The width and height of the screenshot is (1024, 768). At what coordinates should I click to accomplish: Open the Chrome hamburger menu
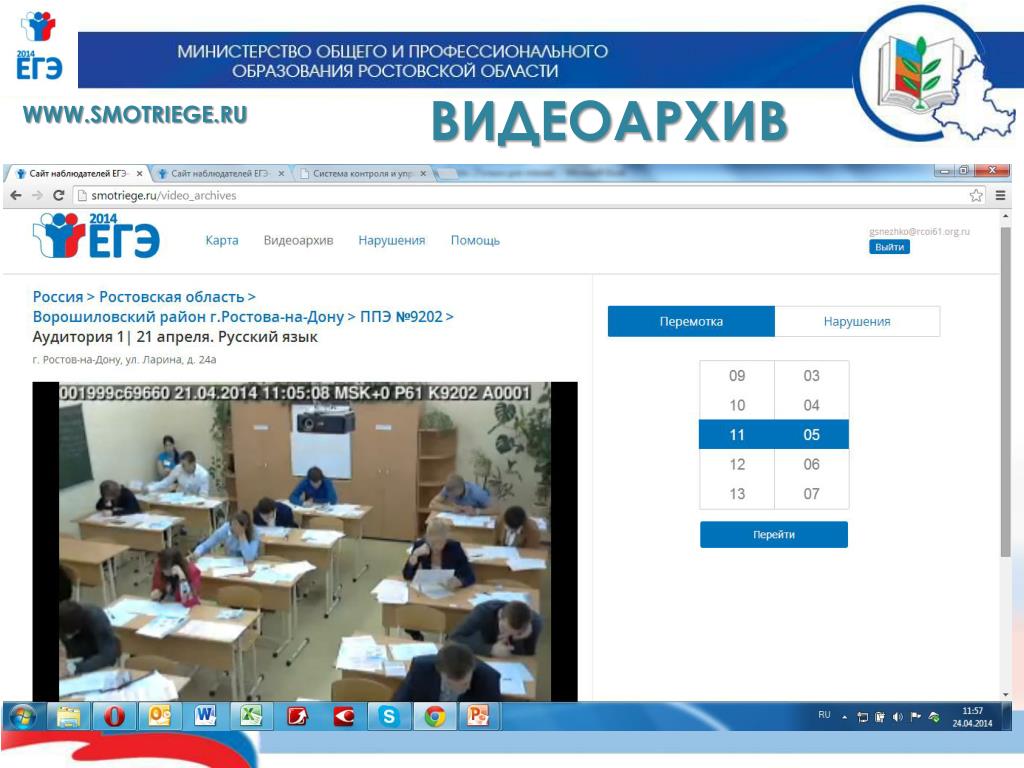pyautogui.click(x=1000, y=195)
